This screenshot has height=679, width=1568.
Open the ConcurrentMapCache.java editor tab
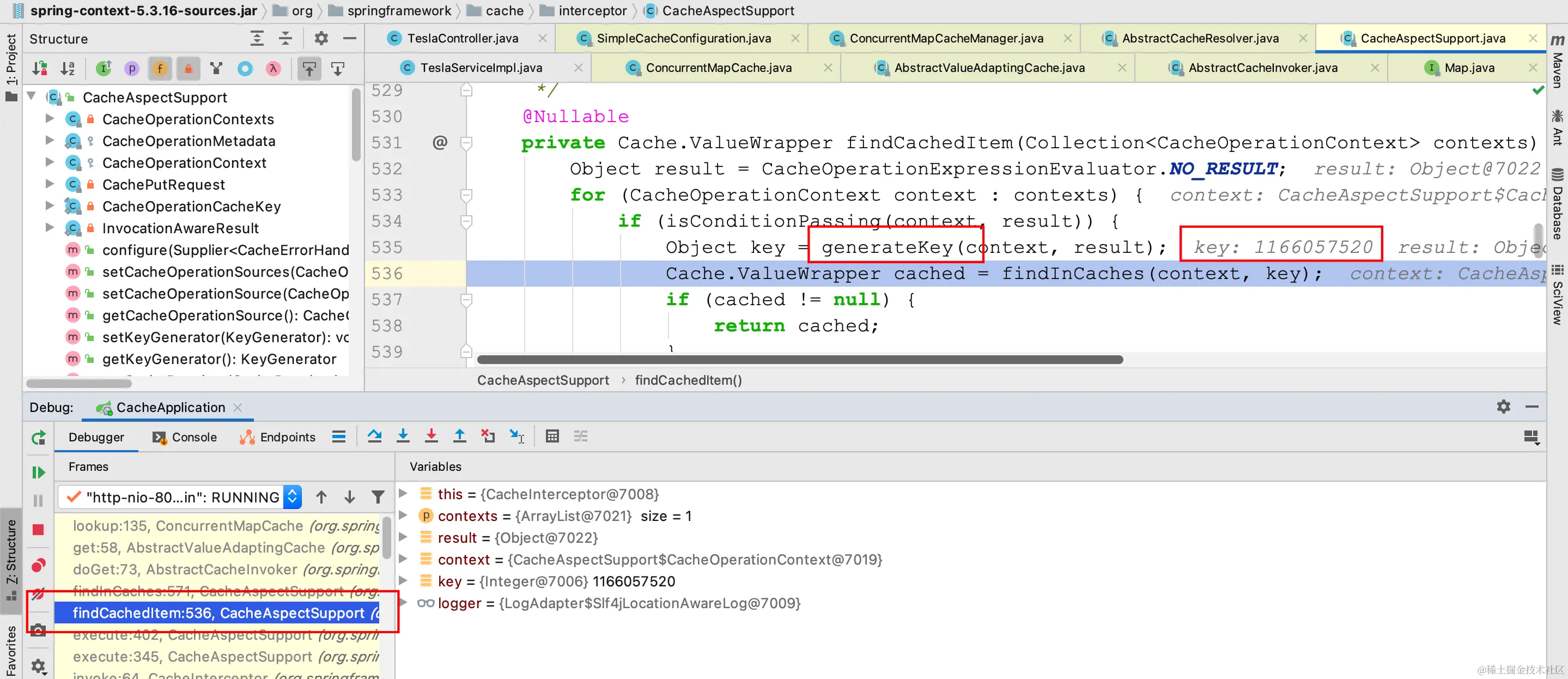[718, 68]
